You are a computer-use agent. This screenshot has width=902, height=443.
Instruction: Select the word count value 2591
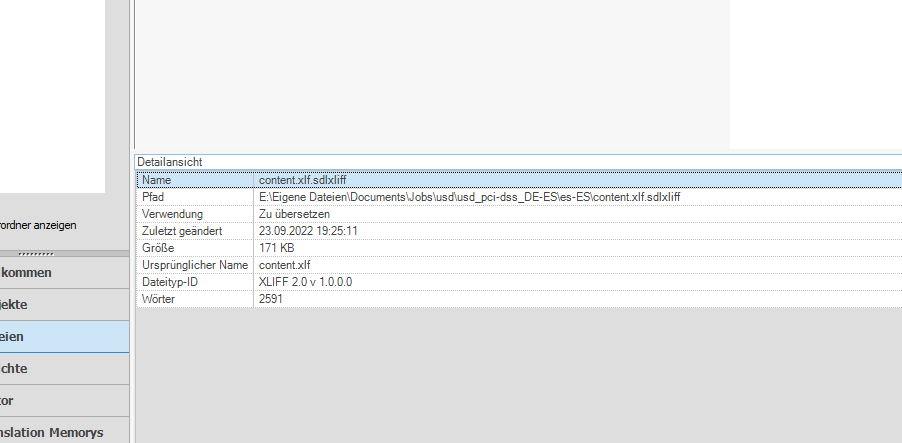[271, 299]
